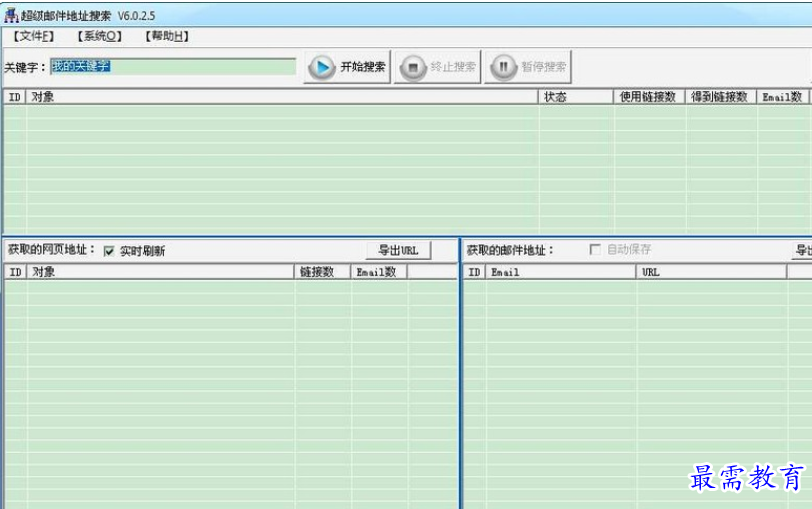Click the 关键字 label

coord(25,67)
